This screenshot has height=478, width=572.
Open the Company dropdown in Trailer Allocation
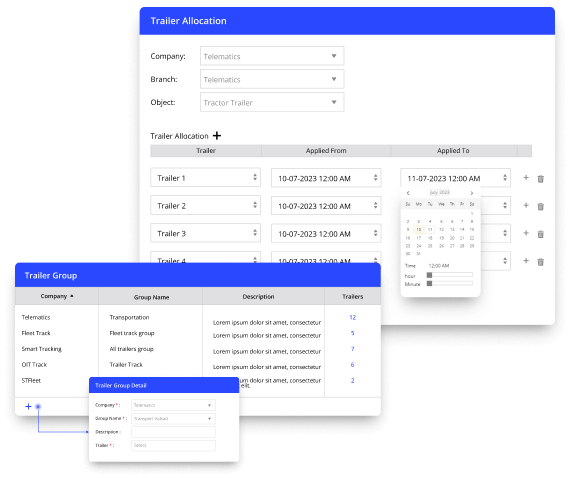[272, 56]
